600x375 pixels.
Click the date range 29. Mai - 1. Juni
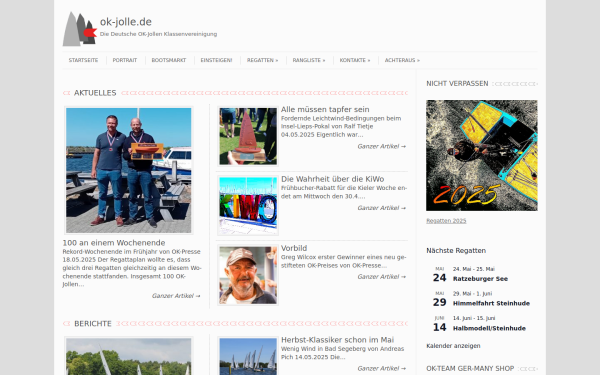472,293
